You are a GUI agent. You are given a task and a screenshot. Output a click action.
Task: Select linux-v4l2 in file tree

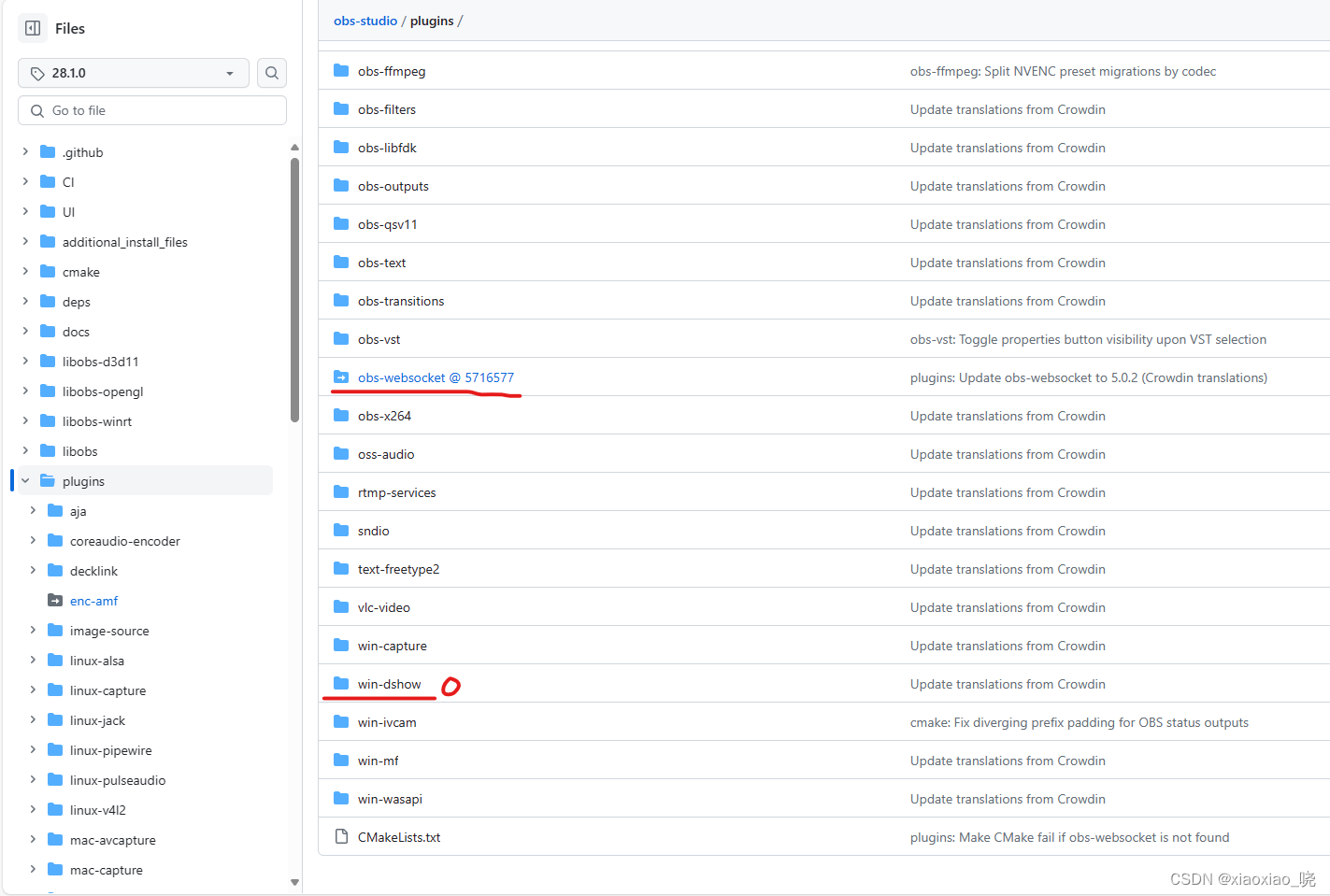97,810
